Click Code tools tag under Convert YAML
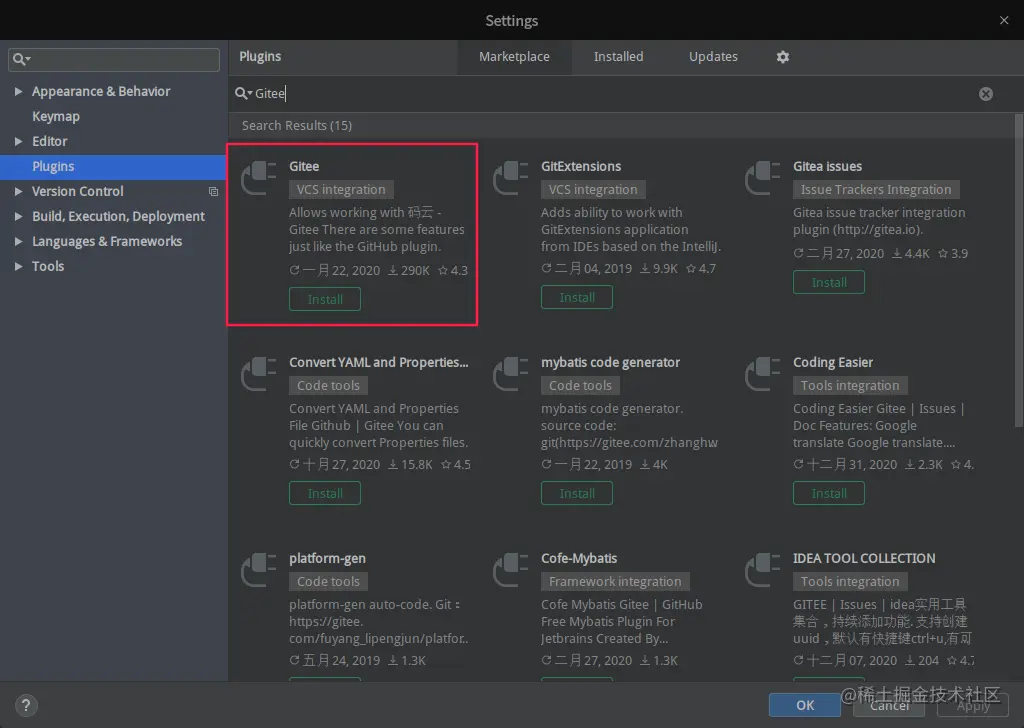 pos(328,385)
